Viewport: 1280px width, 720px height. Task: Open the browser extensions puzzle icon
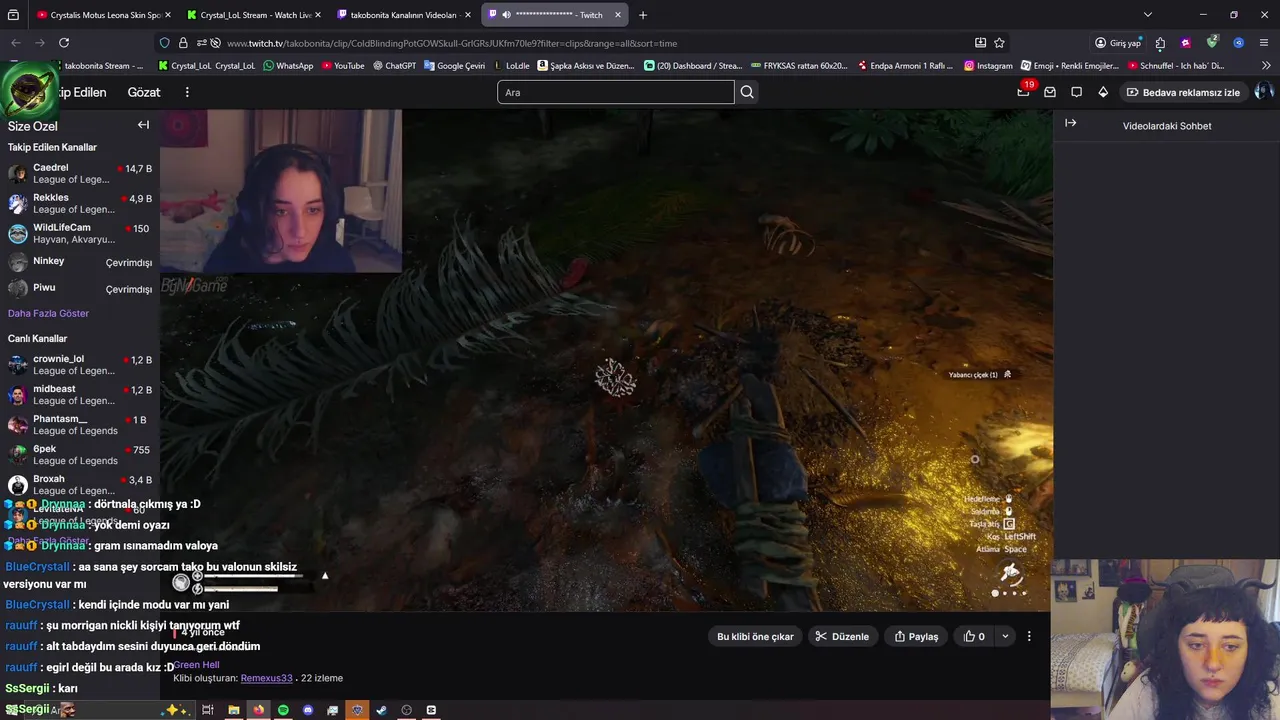point(1160,43)
